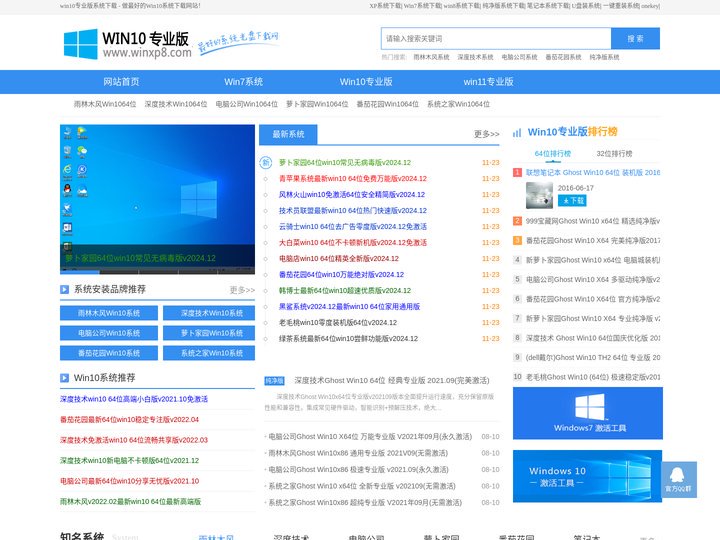The height and width of the screenshot is (540, 720).
Task: Open 番茄花园最新64位win10稳定专注版v2022.04
Action: 129,420
